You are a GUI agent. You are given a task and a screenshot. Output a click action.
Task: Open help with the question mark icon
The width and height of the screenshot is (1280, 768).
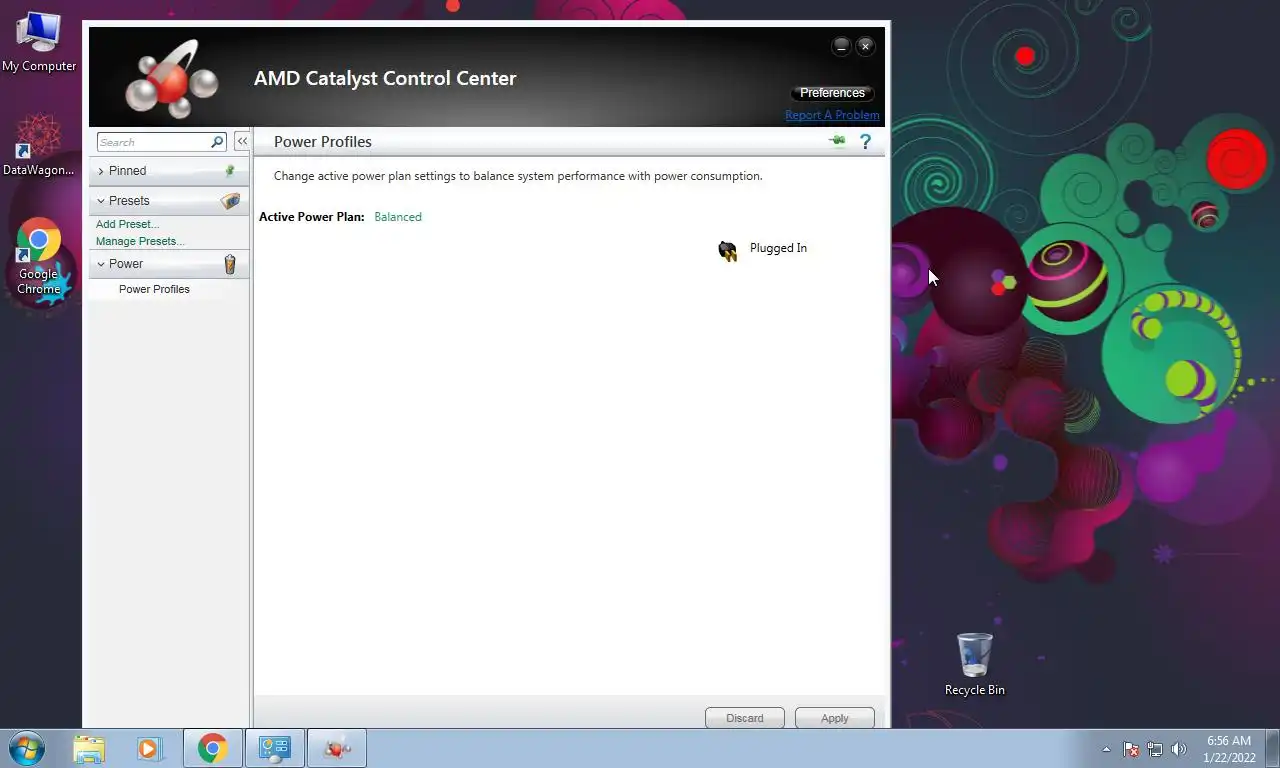click(866, 142)
